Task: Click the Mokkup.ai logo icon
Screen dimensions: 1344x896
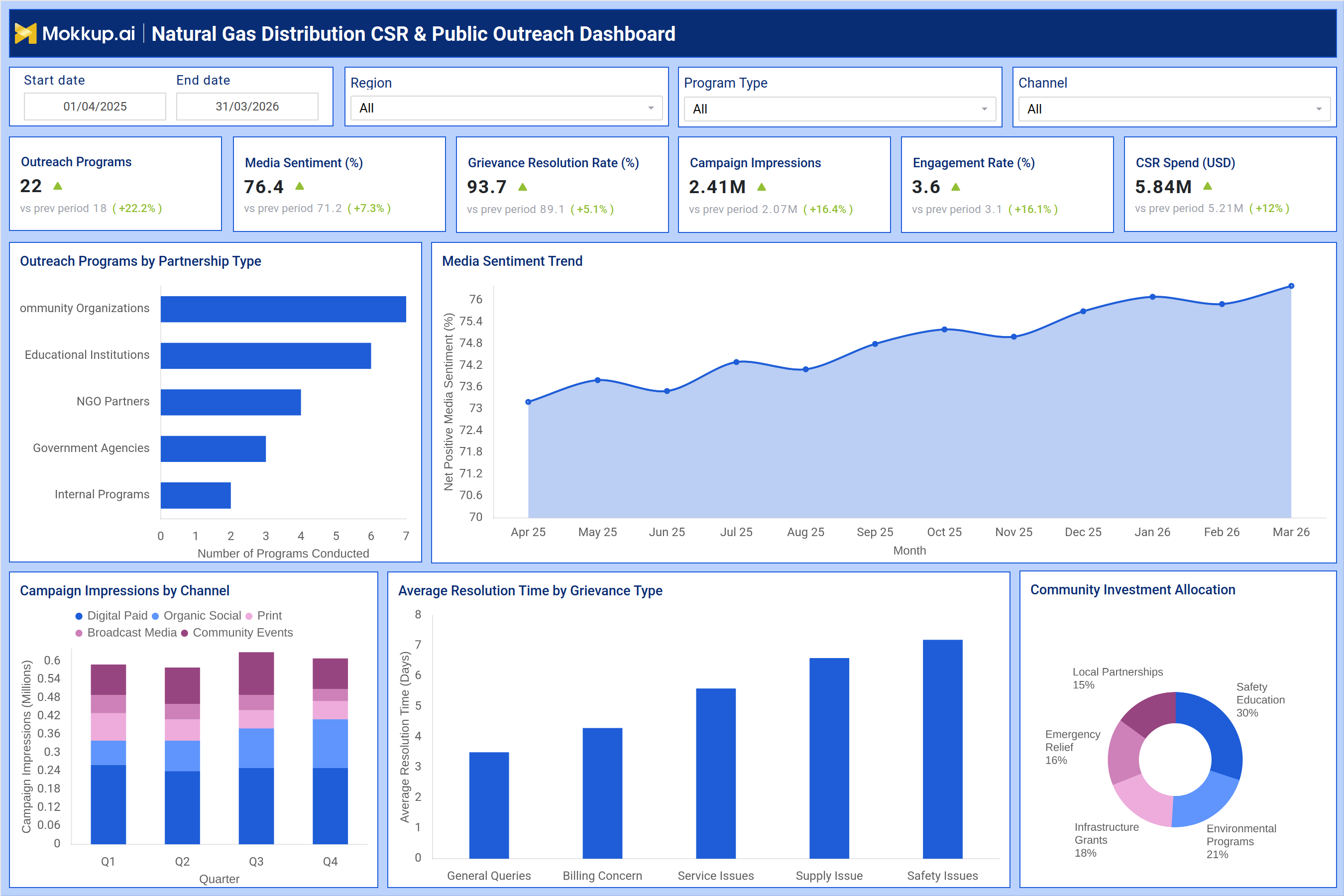Action: (x=26, y=34)
